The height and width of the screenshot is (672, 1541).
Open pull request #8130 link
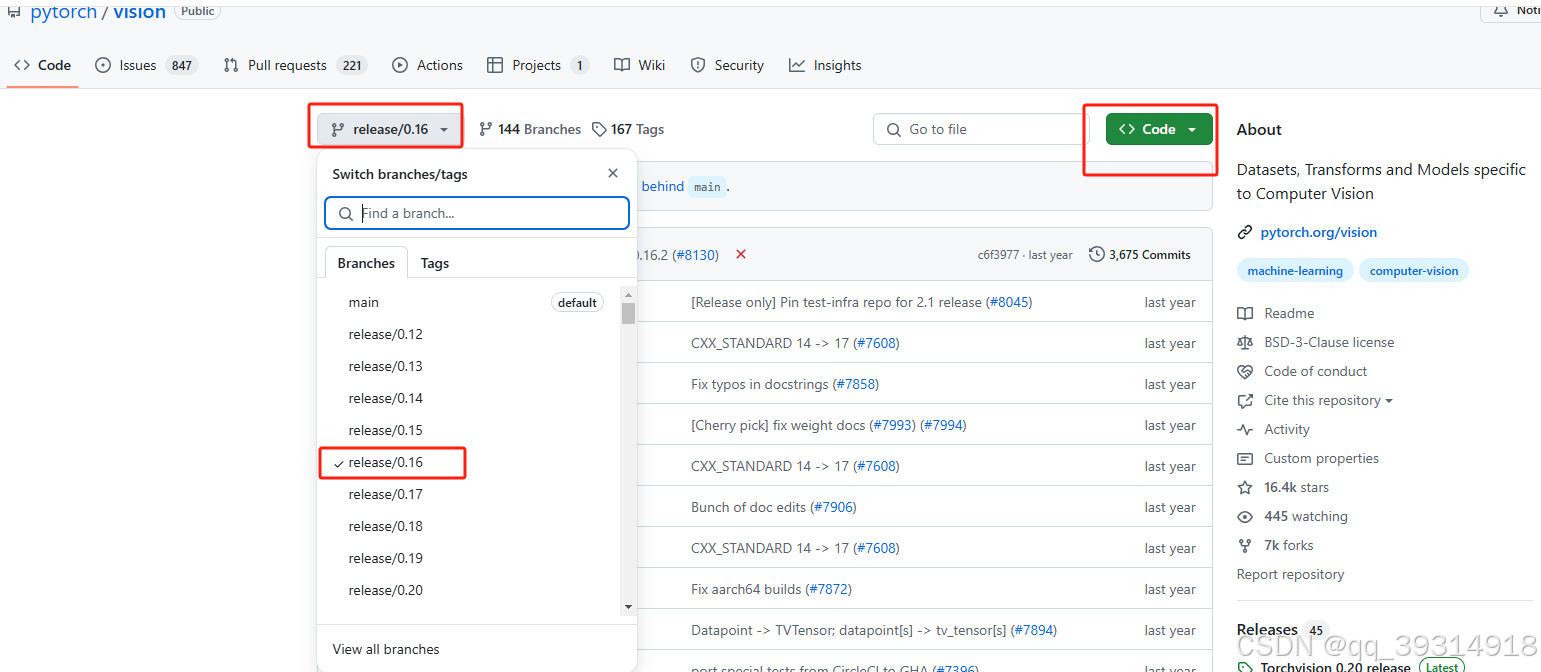(x=695, y=255)
